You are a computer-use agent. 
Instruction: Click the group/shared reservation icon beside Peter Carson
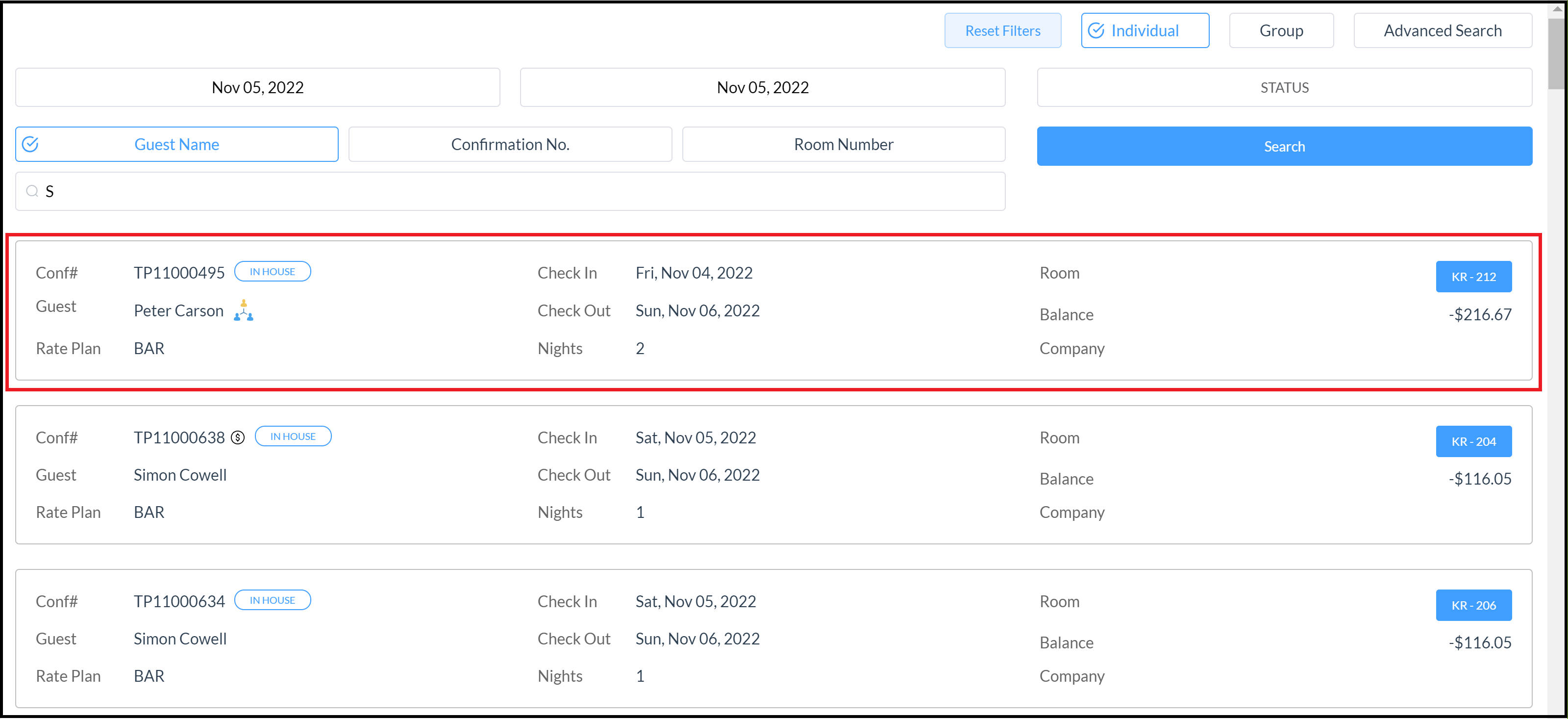pos(243,311)
